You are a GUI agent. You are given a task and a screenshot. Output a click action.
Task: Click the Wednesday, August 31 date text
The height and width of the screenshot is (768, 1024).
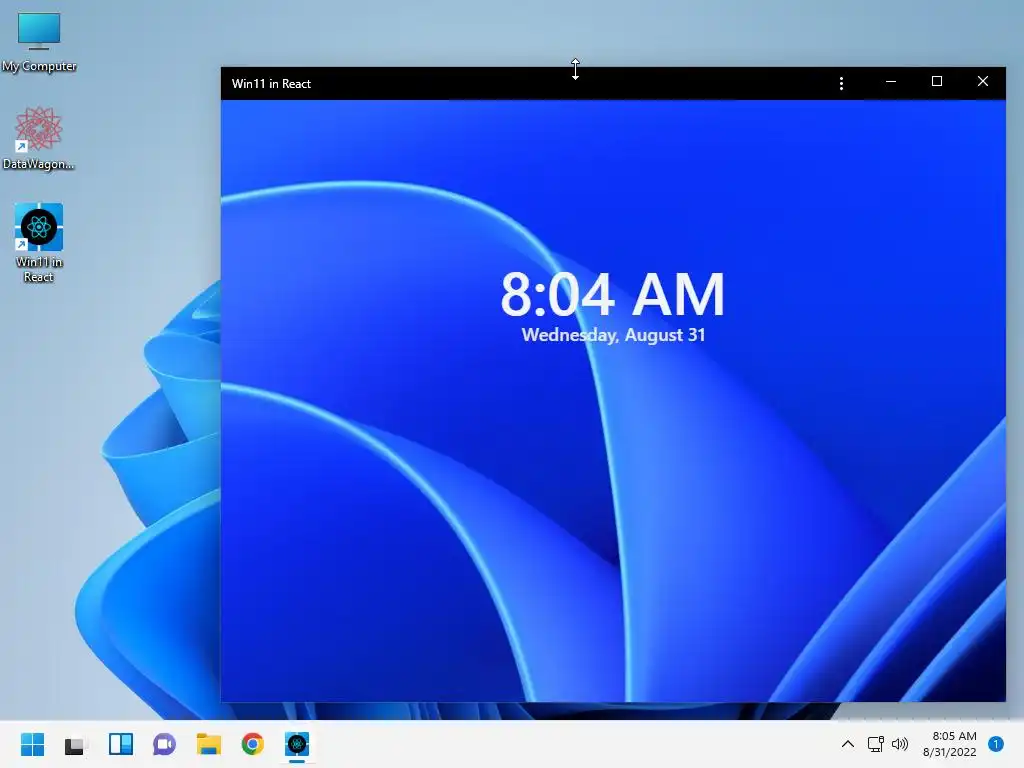613,335
